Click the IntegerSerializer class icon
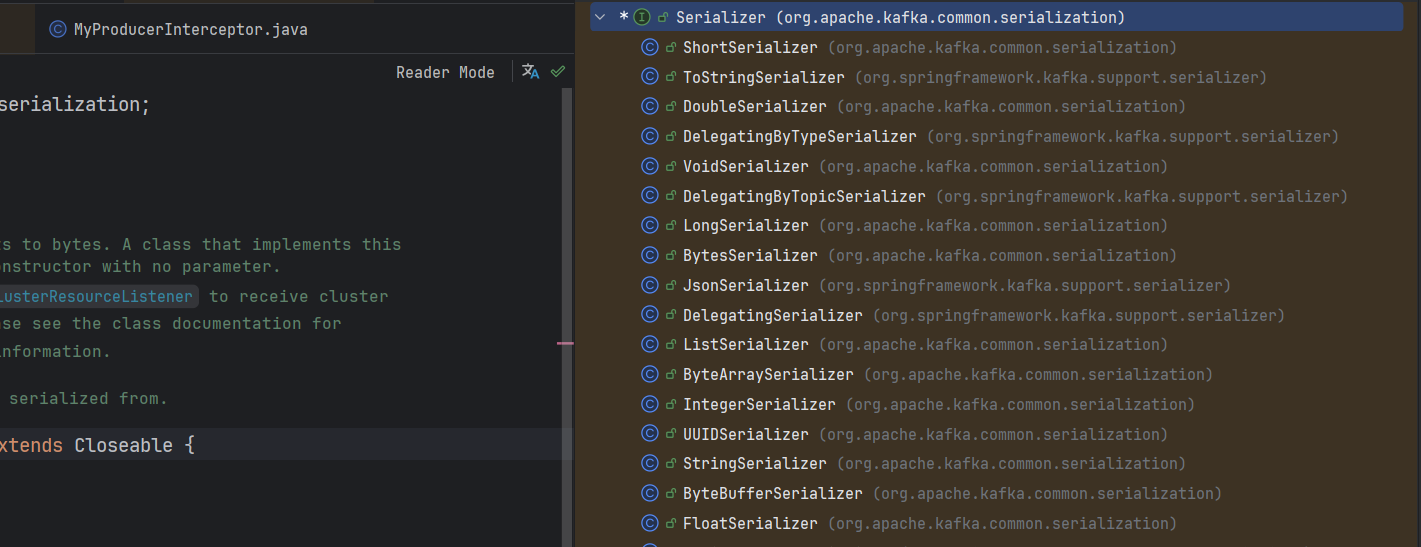Image resolution: width=1421 pixels, height=547 pixels. point(649,404)
